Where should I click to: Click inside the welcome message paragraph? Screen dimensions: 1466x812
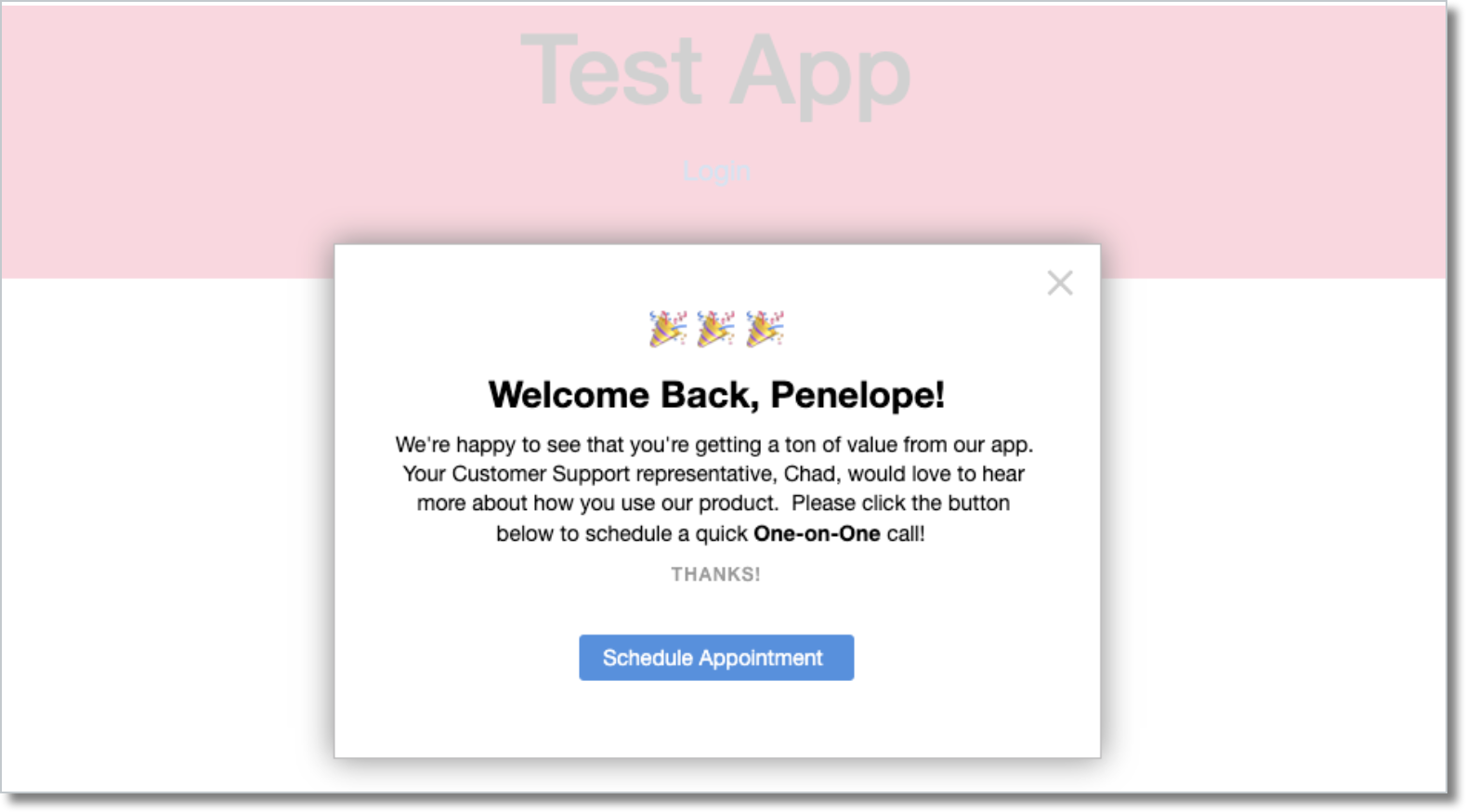(715, 474)
